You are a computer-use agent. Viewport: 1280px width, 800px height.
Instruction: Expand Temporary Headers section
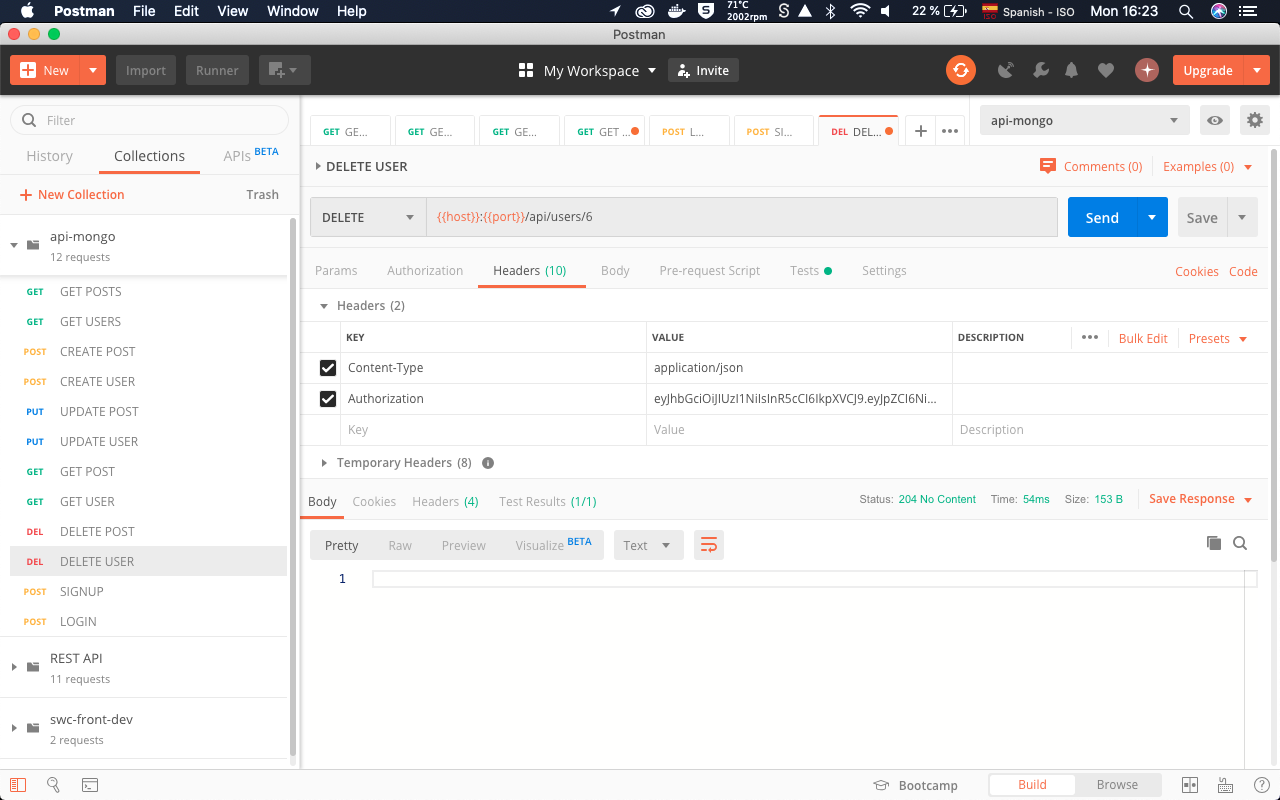[x=324, y=463]
